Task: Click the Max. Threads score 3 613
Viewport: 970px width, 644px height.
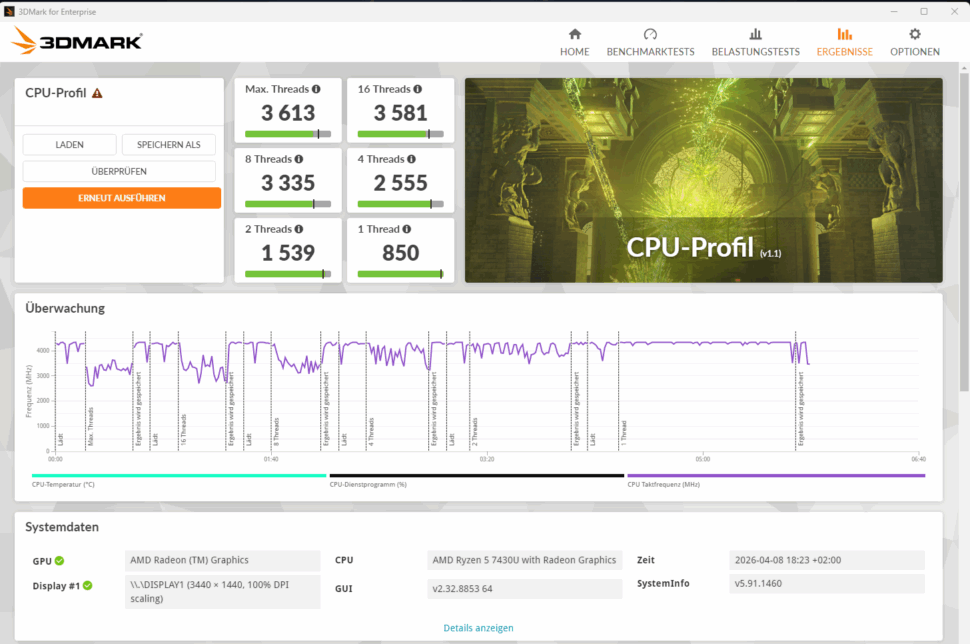Action: 288,113
